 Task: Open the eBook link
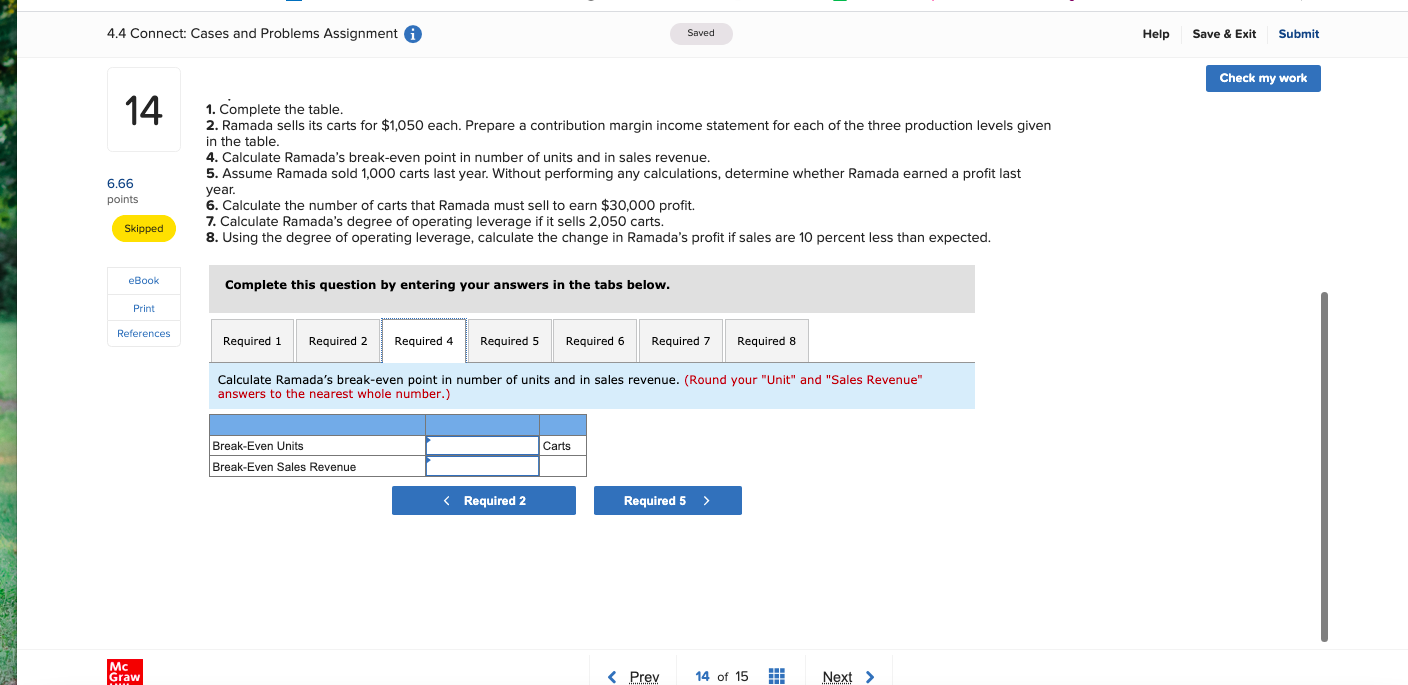pos(144,281)
